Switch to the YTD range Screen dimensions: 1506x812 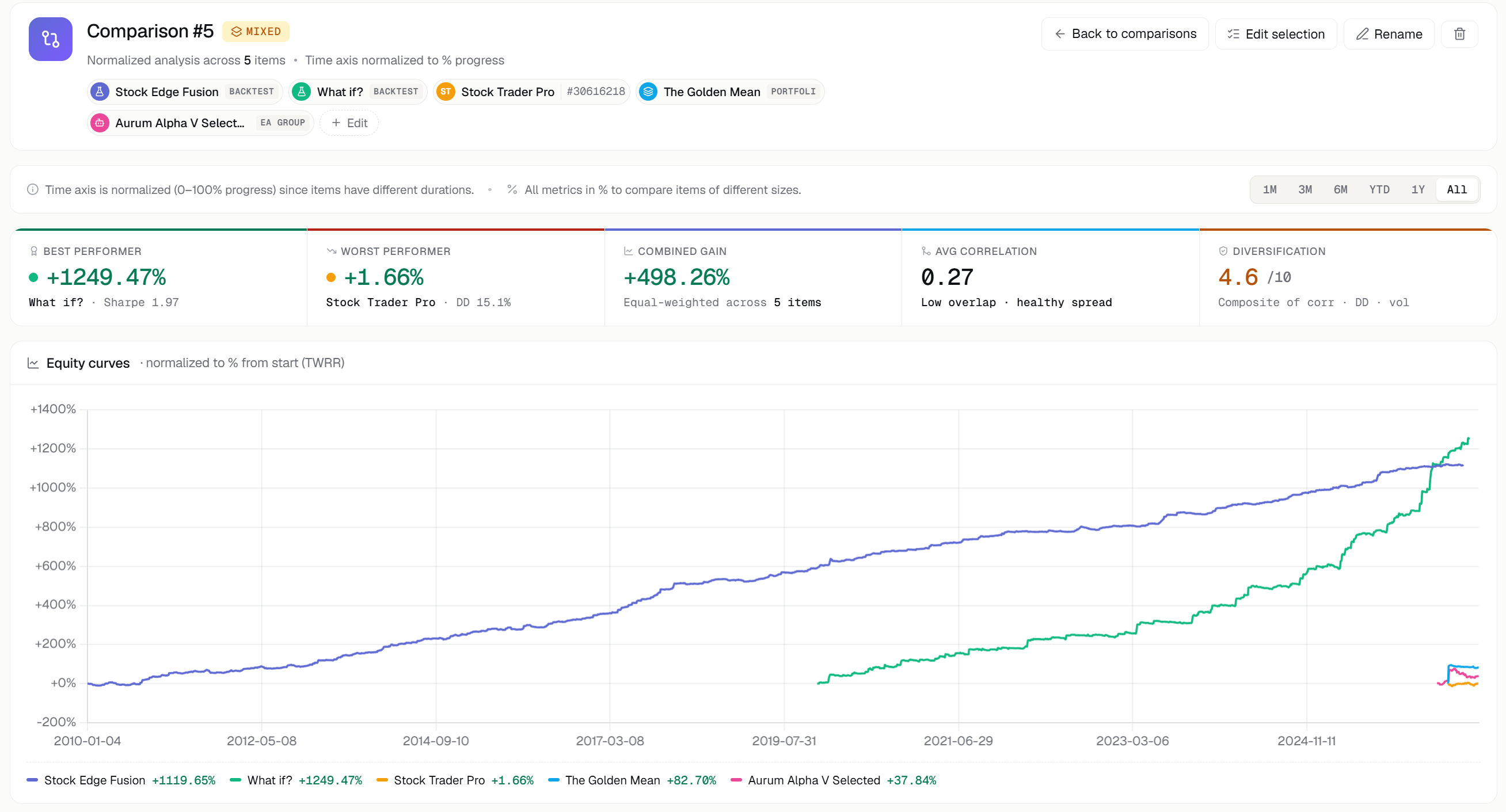[x=1379, y=189]
